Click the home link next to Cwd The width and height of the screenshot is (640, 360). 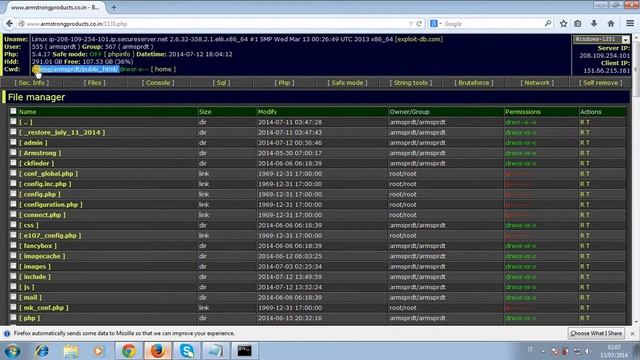[163, 69]
